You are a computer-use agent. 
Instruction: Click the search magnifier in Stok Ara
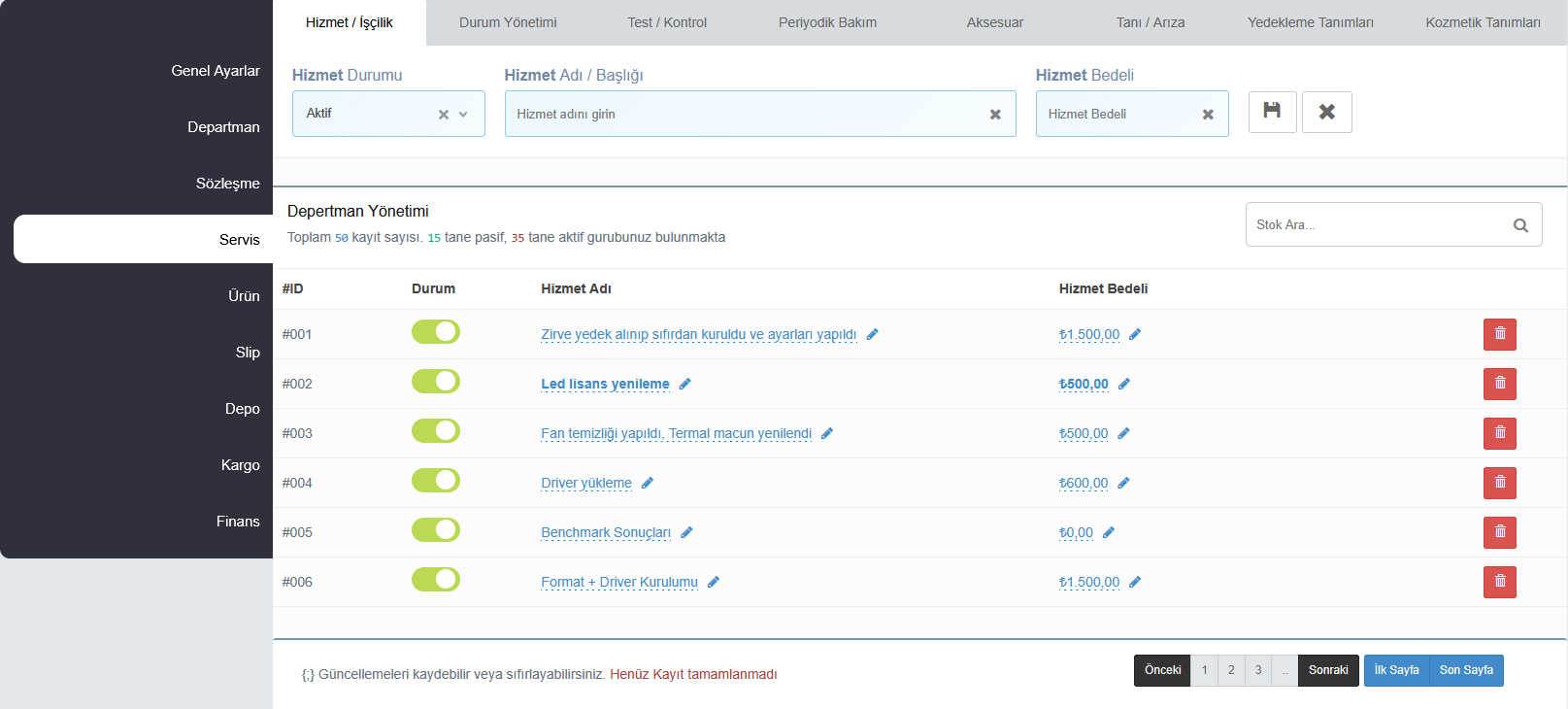click(1520, 225)
